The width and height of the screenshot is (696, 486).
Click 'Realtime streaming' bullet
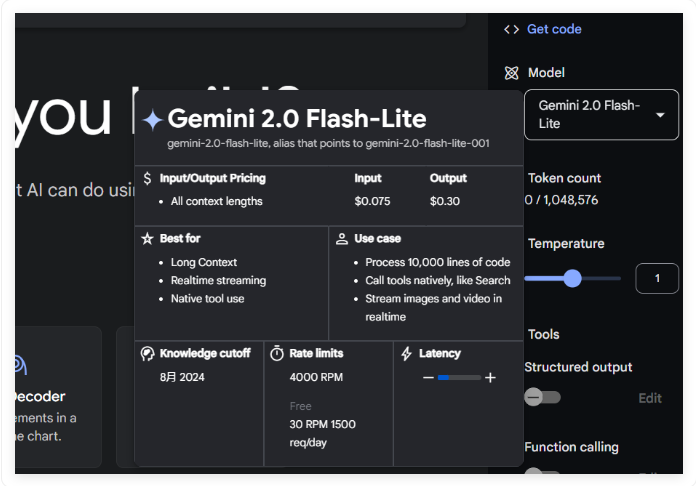[x=218, y=281]
